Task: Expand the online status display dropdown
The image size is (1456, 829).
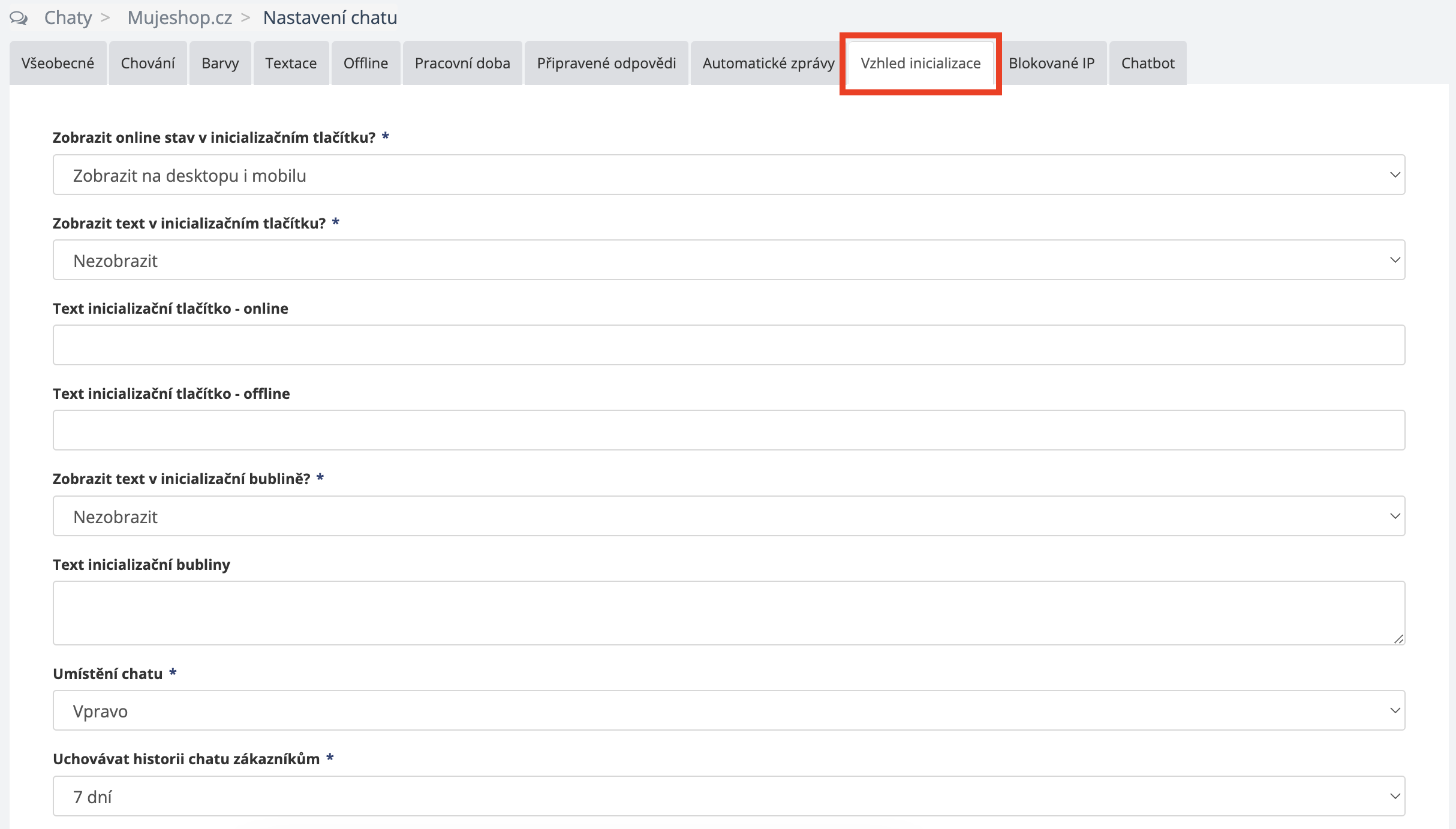Action: (729, 175)
